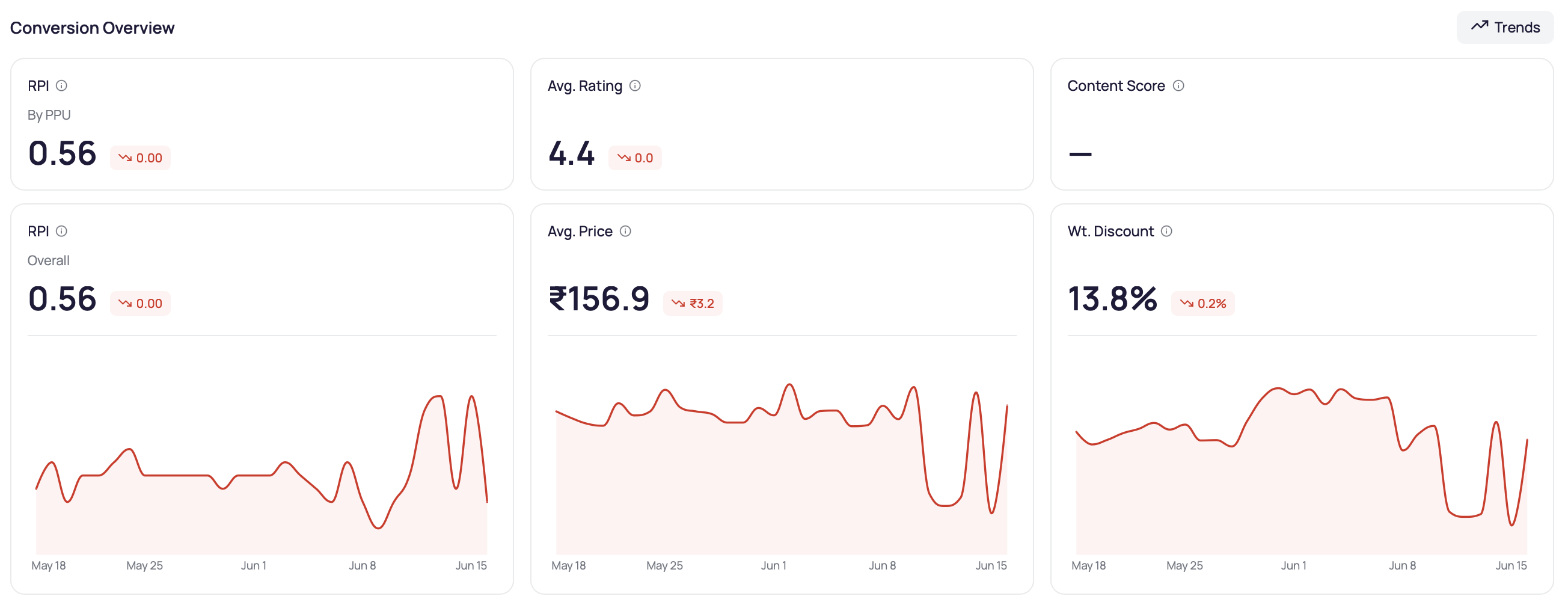Image resolution: width=1568 pixels, height=605 pixels.
Task: Select the ₹156.9 average price value
Action: click(599, 299)
